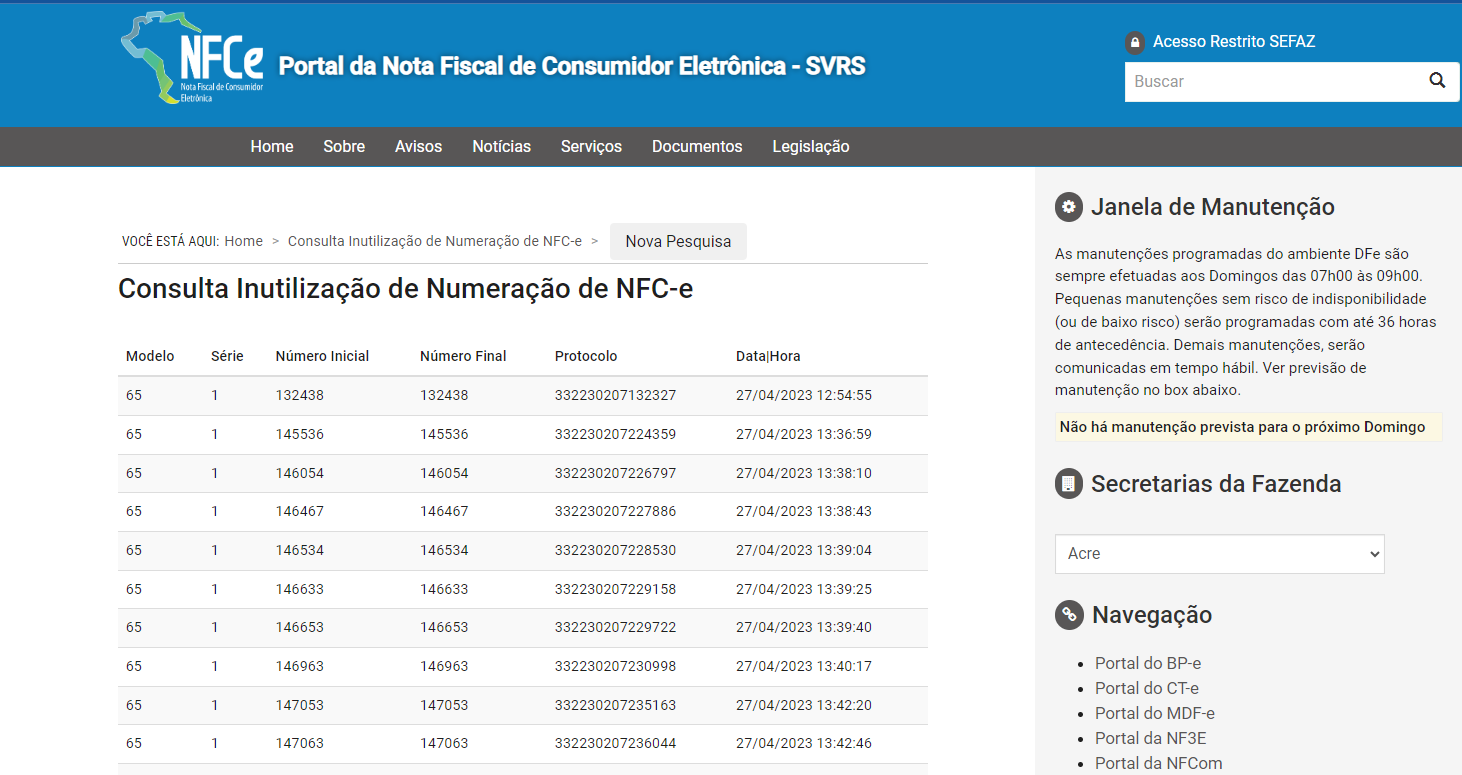1462x775 pixels.
Task: Click the Acesso Restrito SEFAZ link
Action: pyautogui.click(x=1233, y=42)
